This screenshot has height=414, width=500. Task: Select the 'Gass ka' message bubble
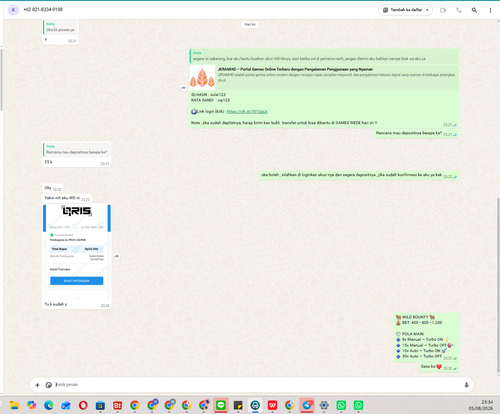[439, 367]
